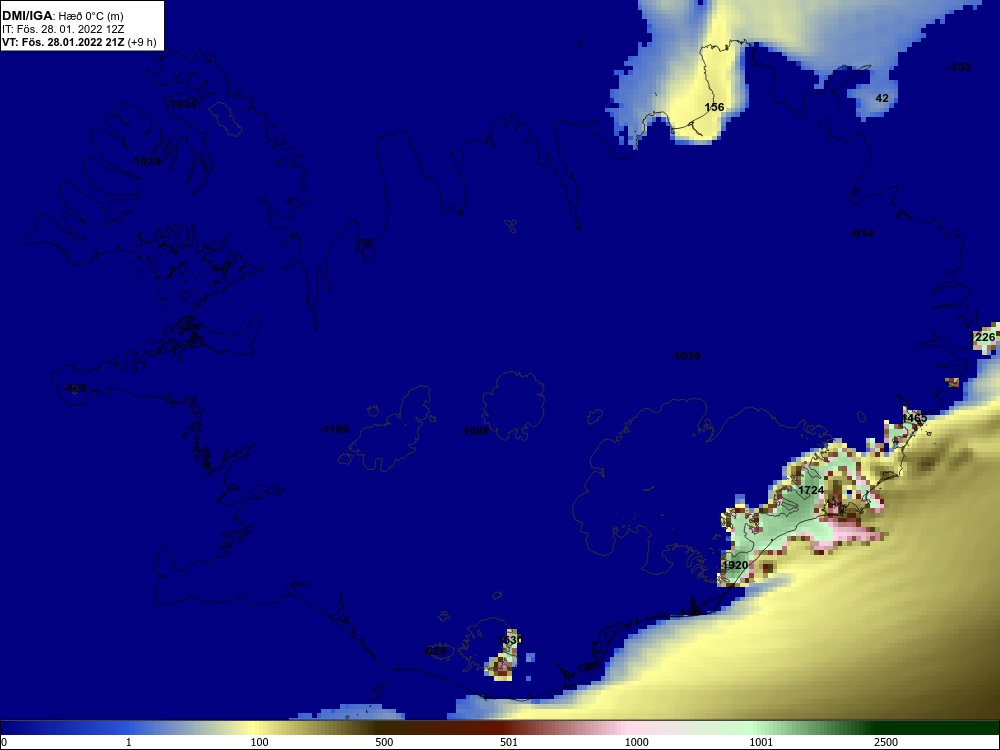Viewport: 1000px width, 750px height.
Task: Click the map value -1034
Action: (x=181, y=104)
